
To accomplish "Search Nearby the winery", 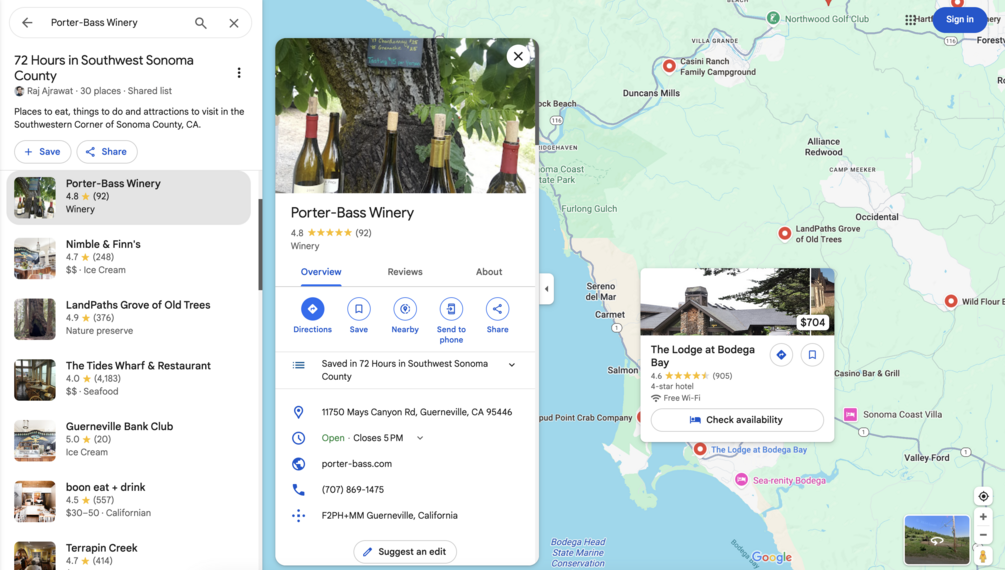I will [405, 309].
